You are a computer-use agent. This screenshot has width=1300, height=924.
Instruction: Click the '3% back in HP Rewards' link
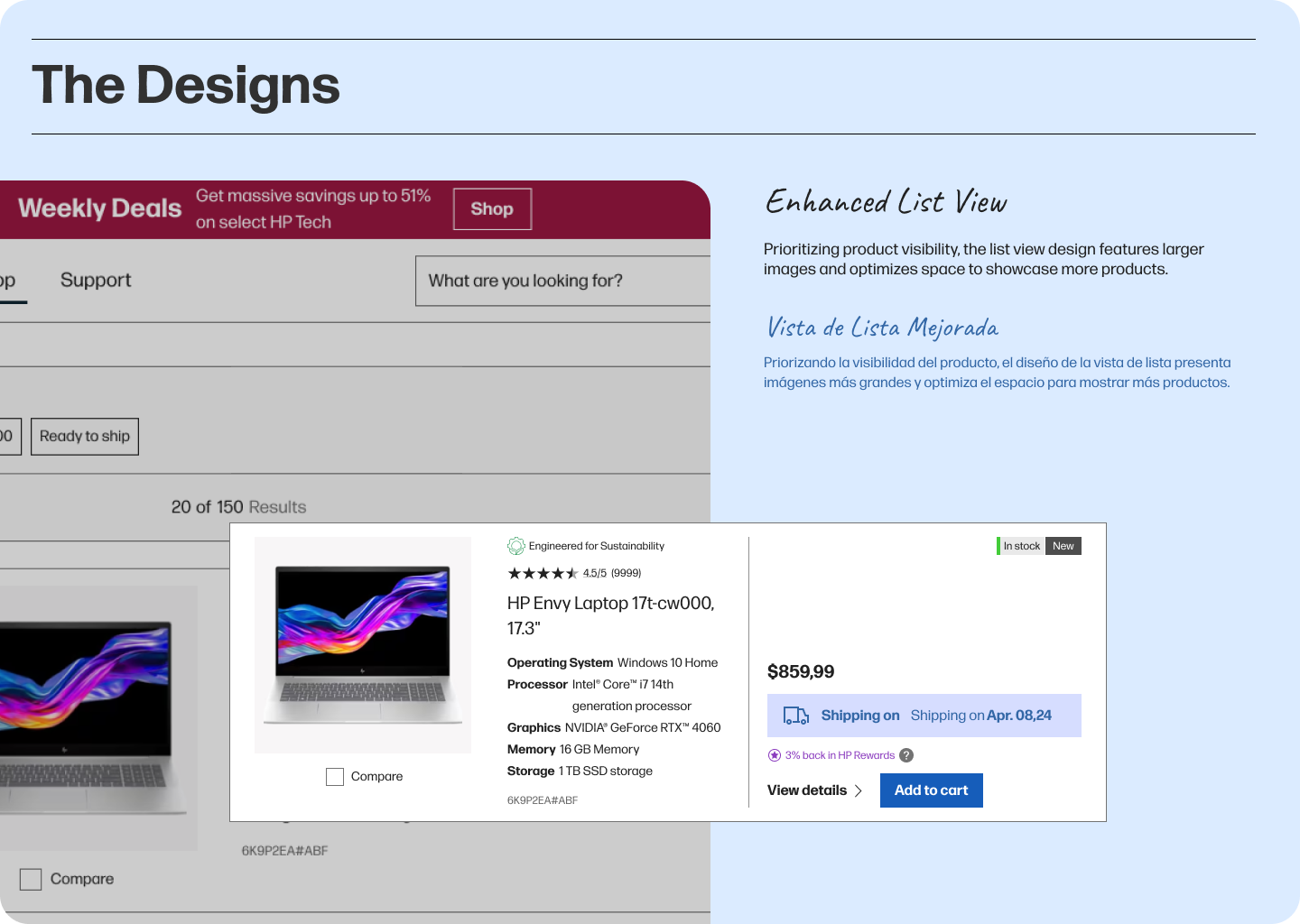(840, 755)
